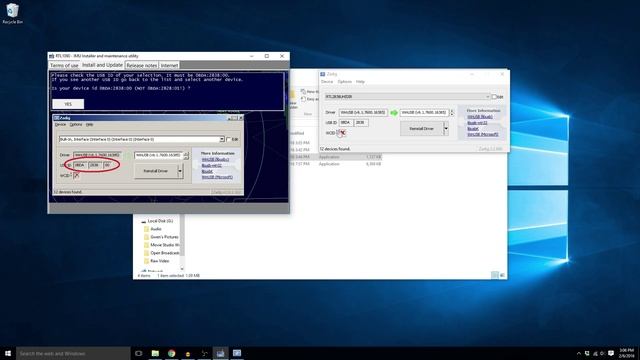Viewport: 640px width, 360px height.
Task: Open Task View from the taskbar
Action: tap(139, 353)
